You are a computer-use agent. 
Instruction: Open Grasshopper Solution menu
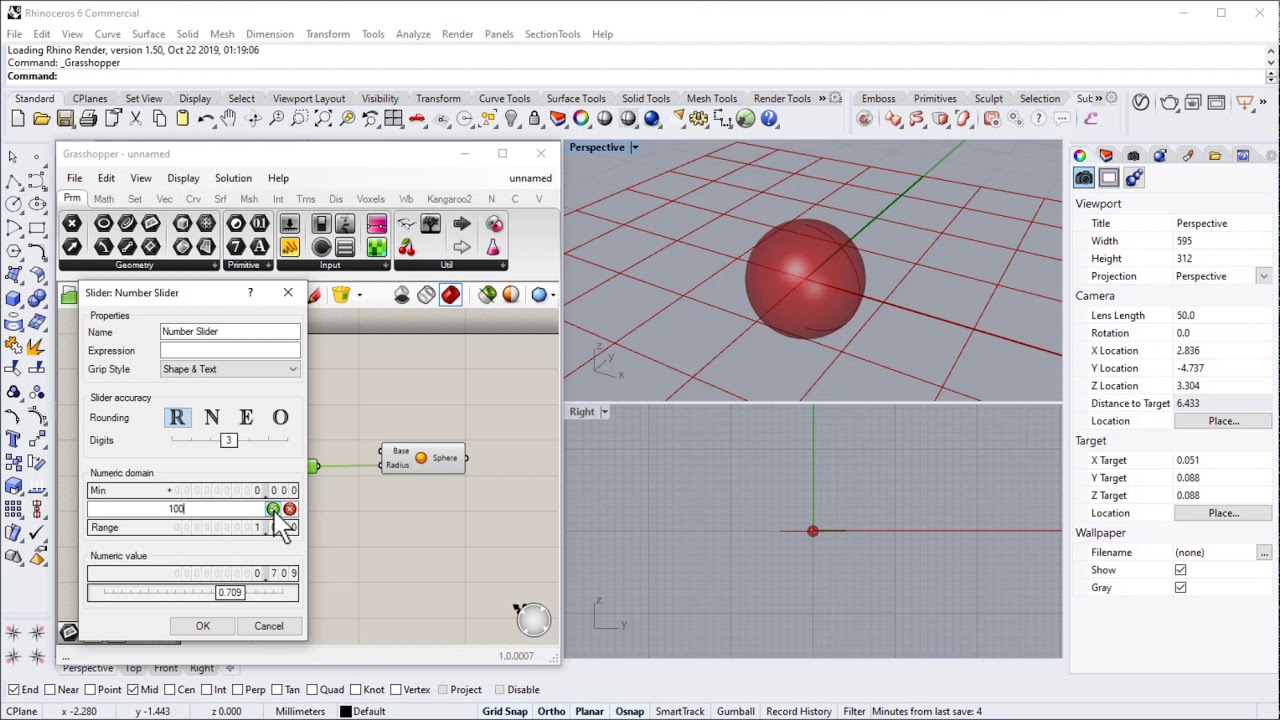[x=233, y=179]
